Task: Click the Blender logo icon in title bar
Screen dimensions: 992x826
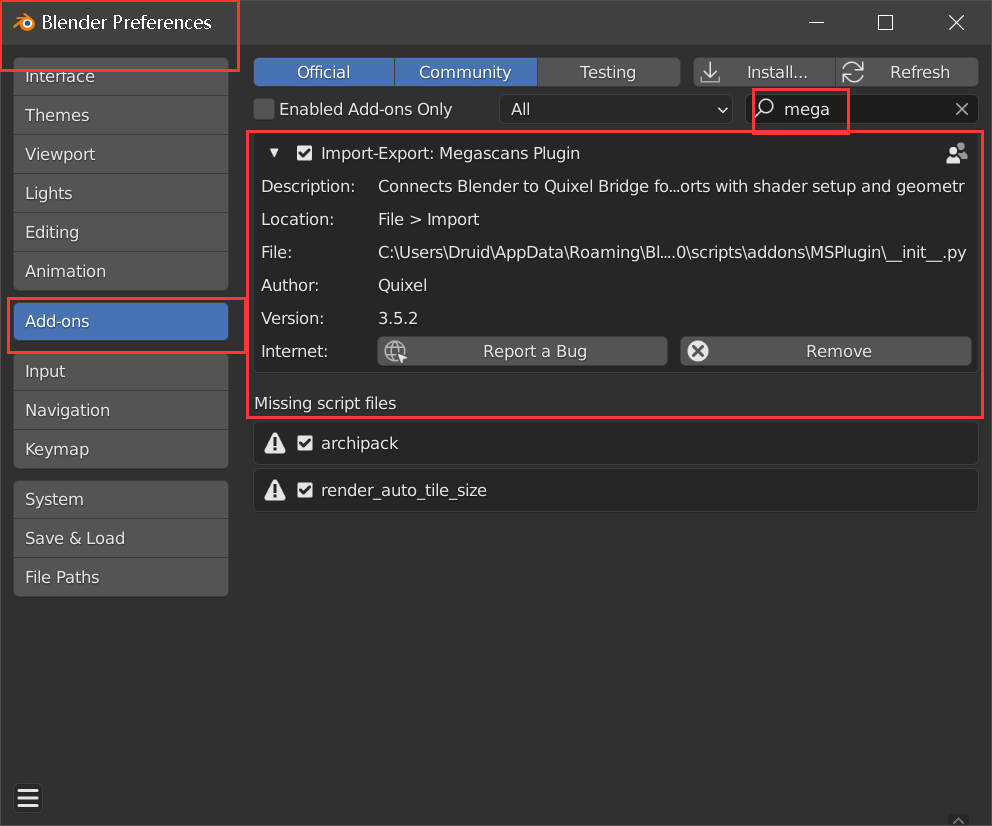Action: point(24,23)
